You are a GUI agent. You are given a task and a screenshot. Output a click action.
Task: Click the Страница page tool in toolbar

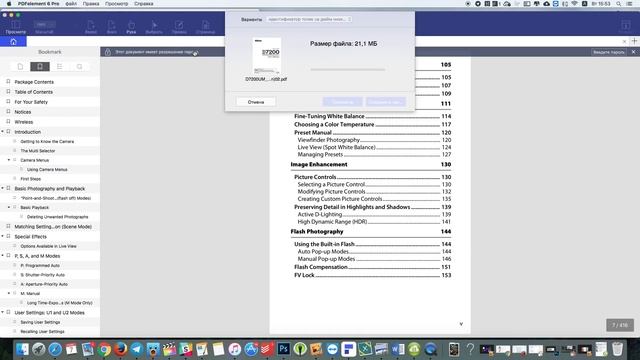pyautogui.click(x=205, y=27)
